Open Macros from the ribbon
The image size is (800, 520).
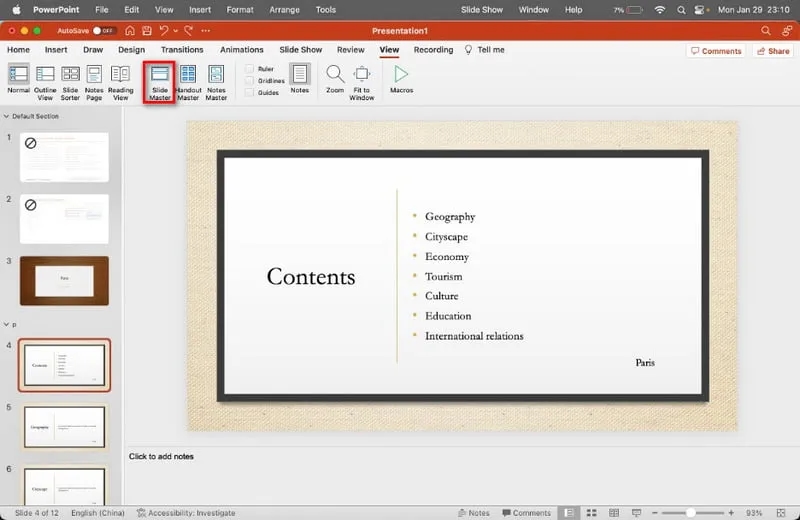401,75
